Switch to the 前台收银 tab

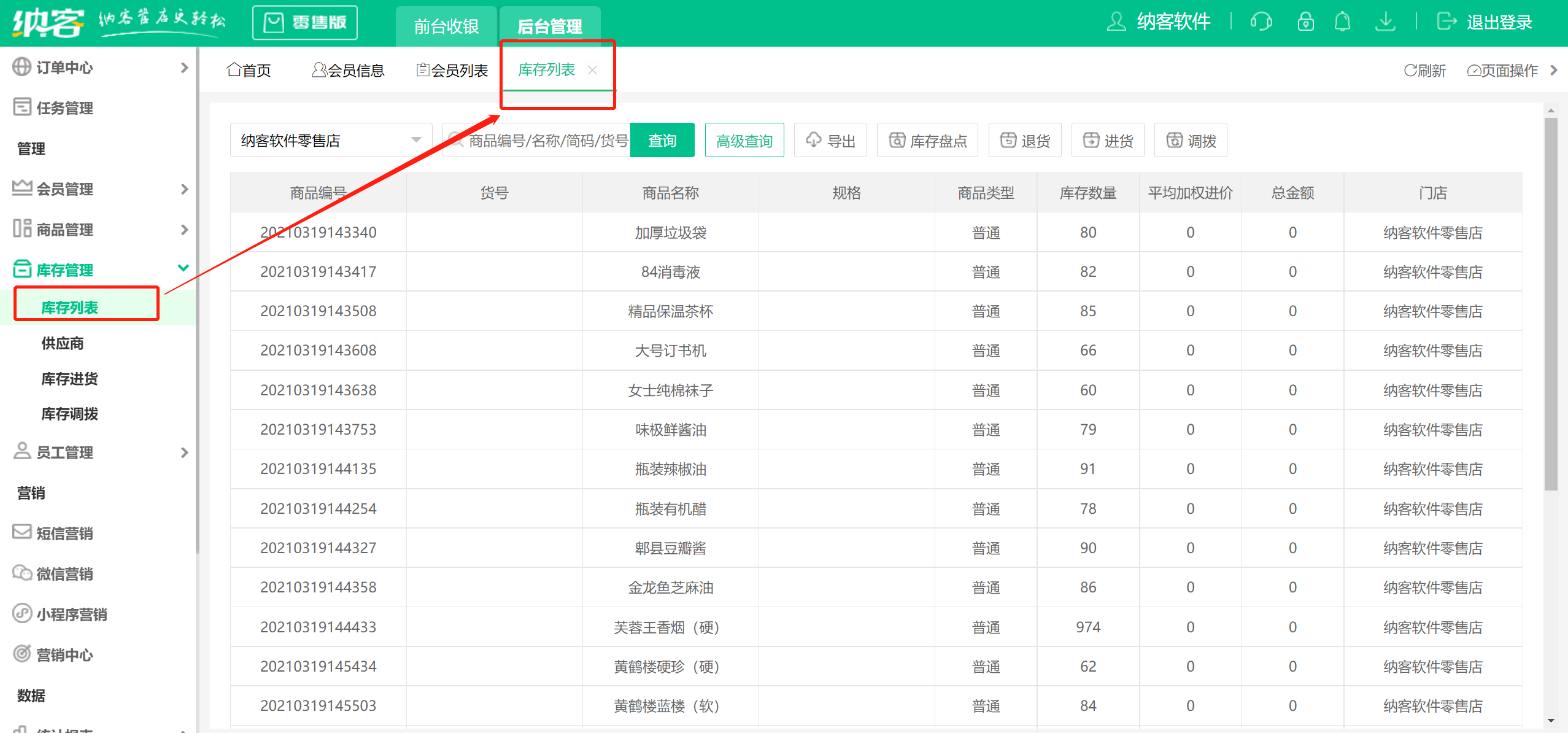point(446,26)
